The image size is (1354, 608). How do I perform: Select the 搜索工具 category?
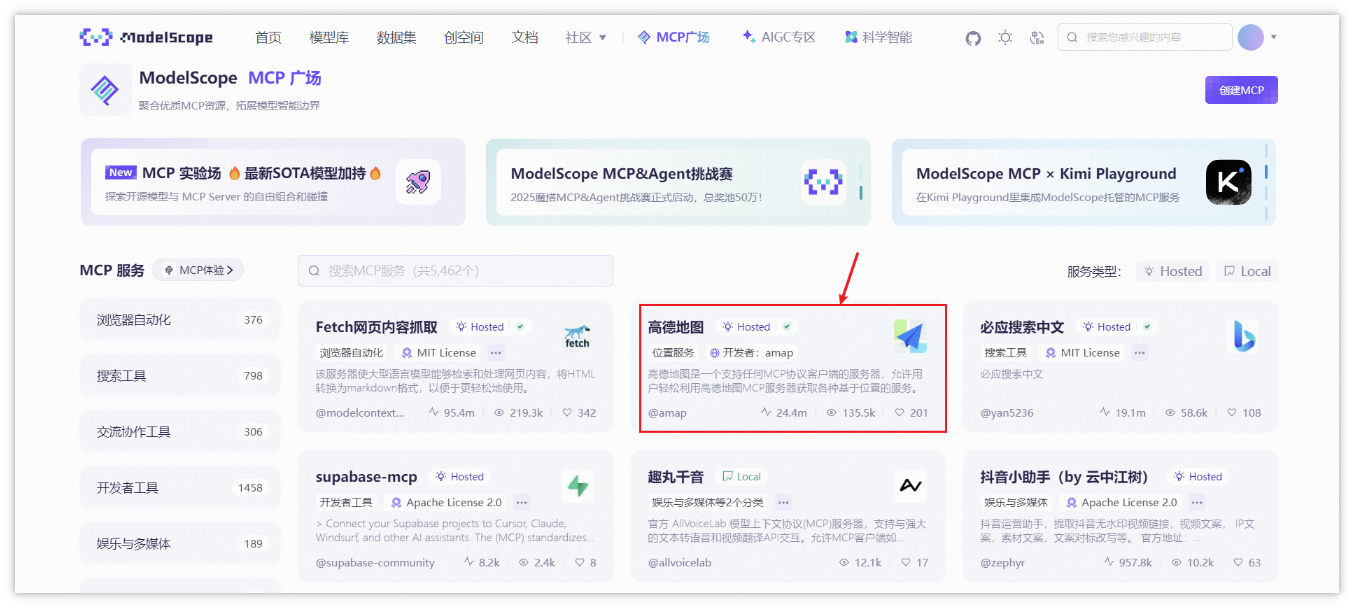click(x=179, y=376)
